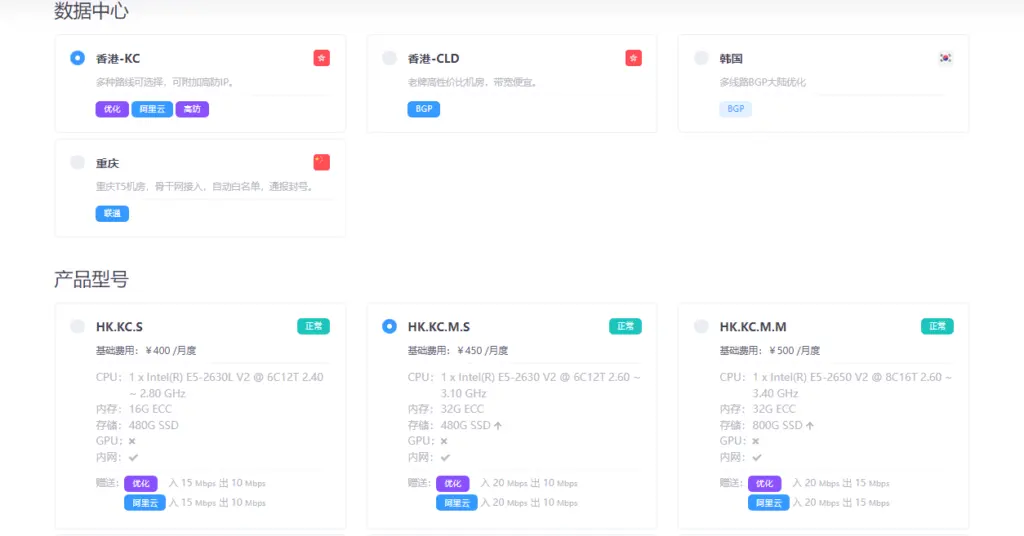
Task: Select the 韩国 data center option
Action: (701, 58)
